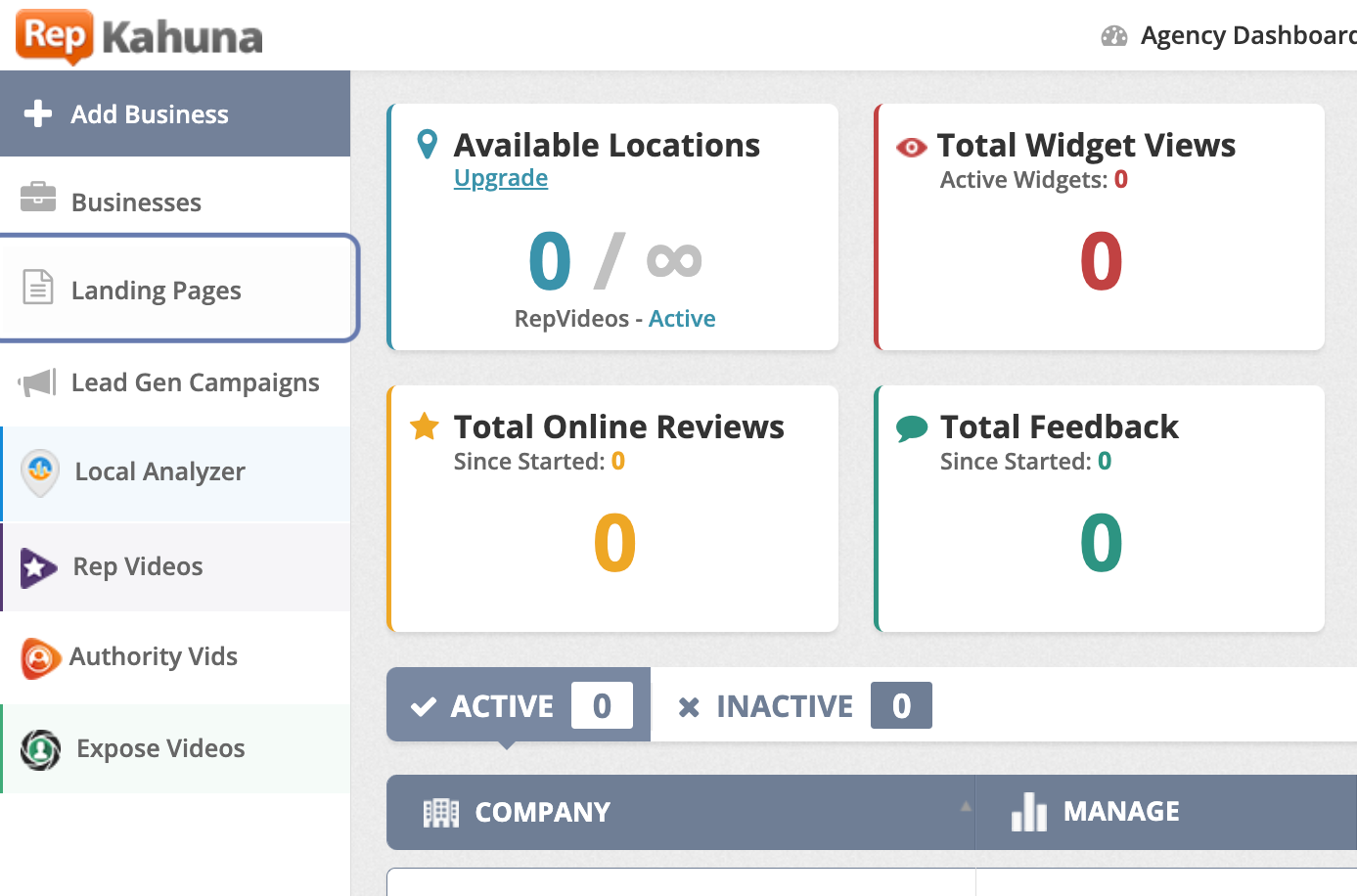Screen dimensions: 1357x896
Task: Select Rep Videos in the sidebar
Action: (138, 567)
